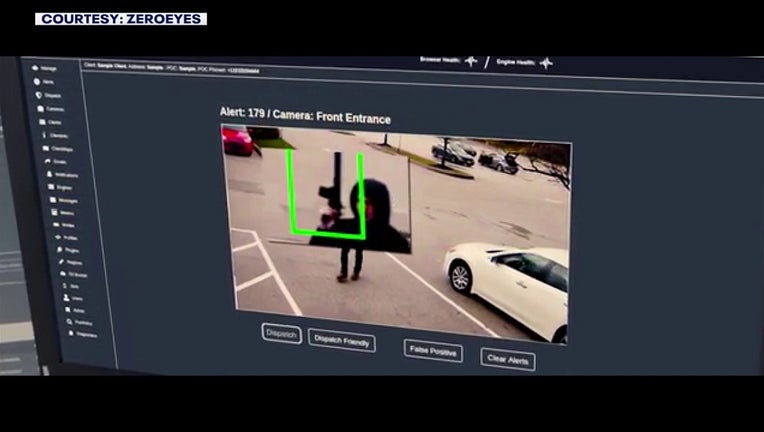The height and width of the screenshot is (432, 764).
Task: Open the Metrics sidebar icon
Action: [x=55, y=212]
